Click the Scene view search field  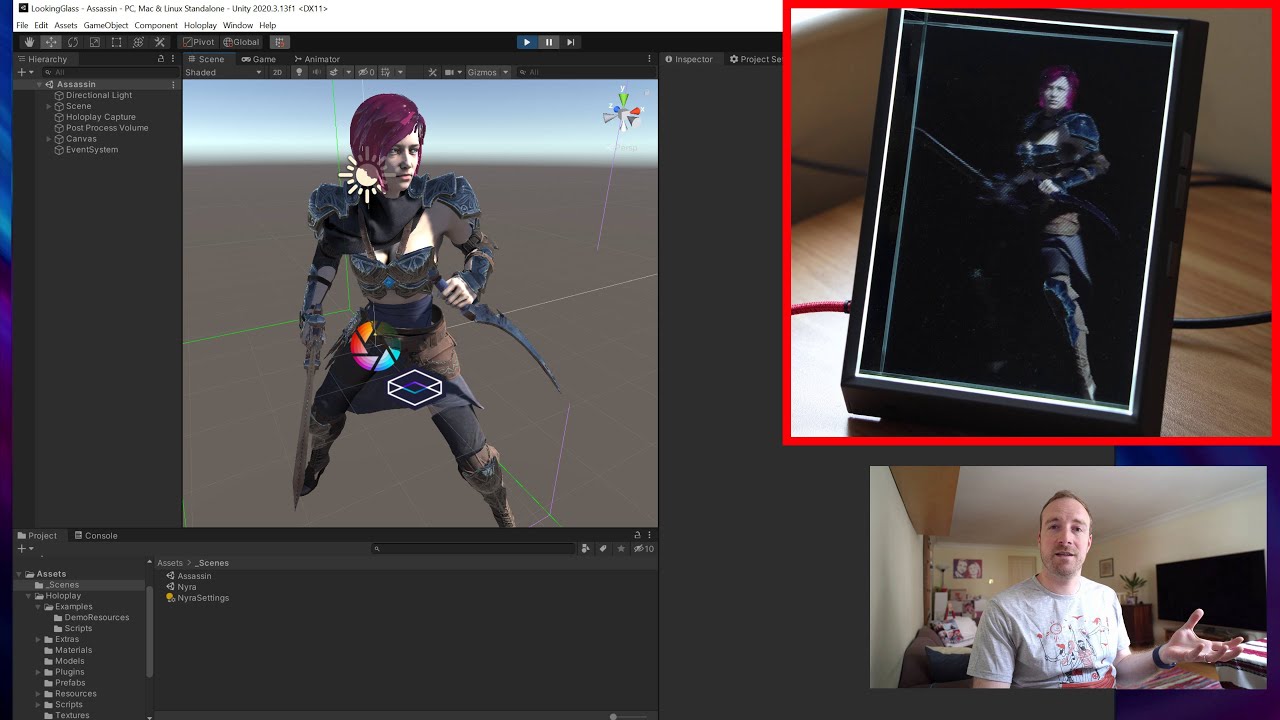(x=585, y=72)
